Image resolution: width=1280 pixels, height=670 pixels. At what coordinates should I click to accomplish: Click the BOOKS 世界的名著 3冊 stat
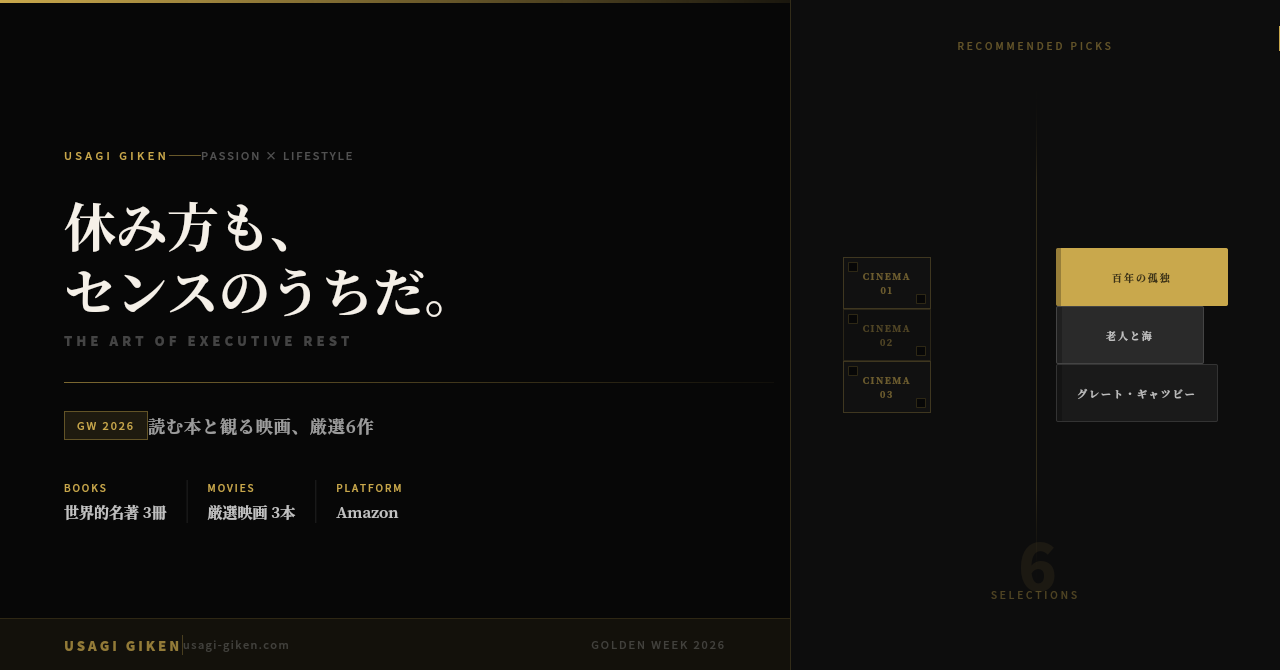[115, 501]
